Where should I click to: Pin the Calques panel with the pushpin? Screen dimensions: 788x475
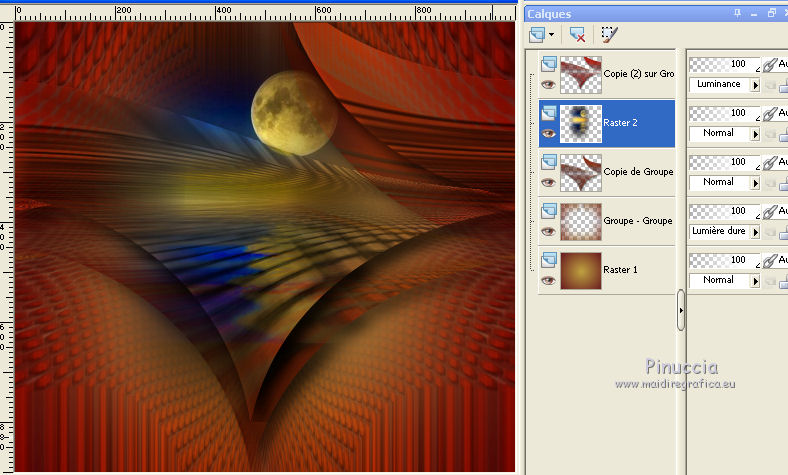(737, 14)
